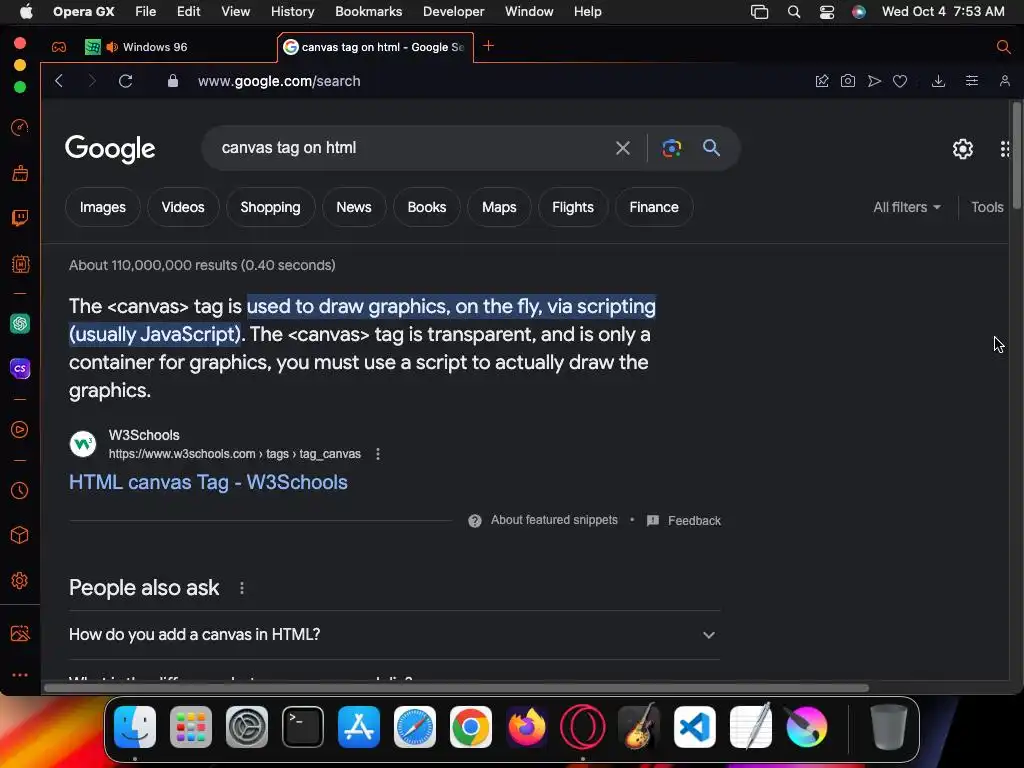1024x768 pixels.
Task: Expand All filters dropdown
Action: coord(907,207)
